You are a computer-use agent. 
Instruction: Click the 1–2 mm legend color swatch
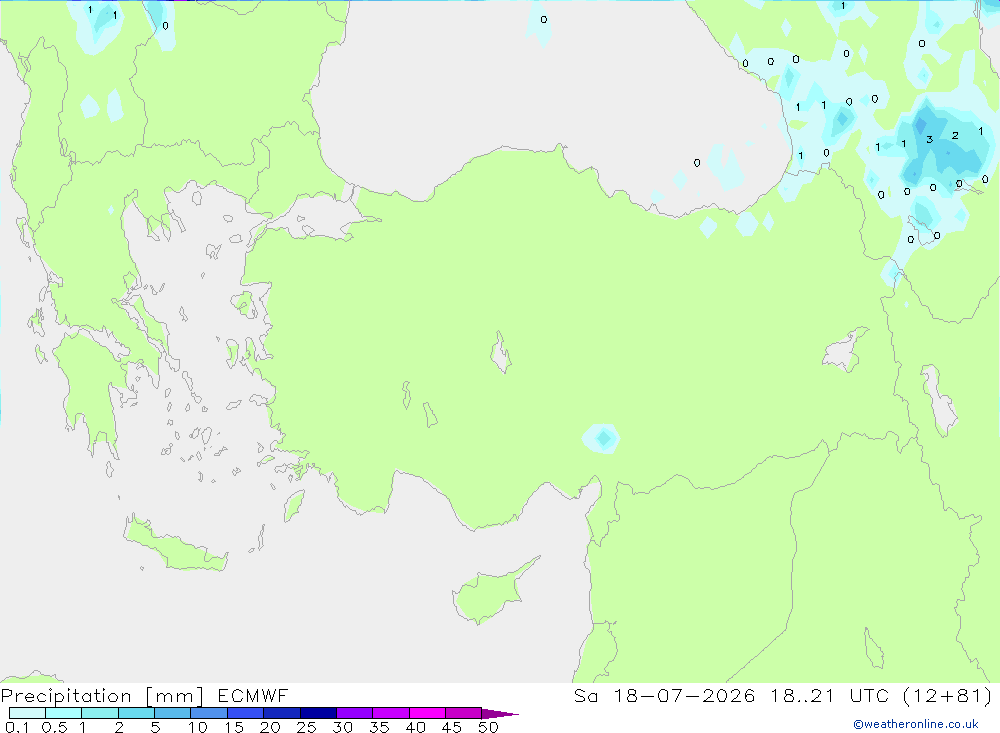tap(99, 713)
